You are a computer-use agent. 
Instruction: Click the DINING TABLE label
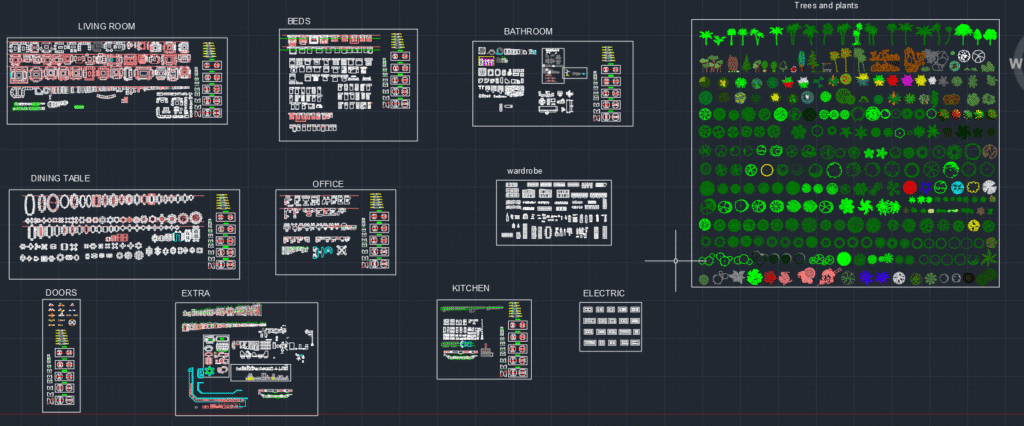(60, 178)
